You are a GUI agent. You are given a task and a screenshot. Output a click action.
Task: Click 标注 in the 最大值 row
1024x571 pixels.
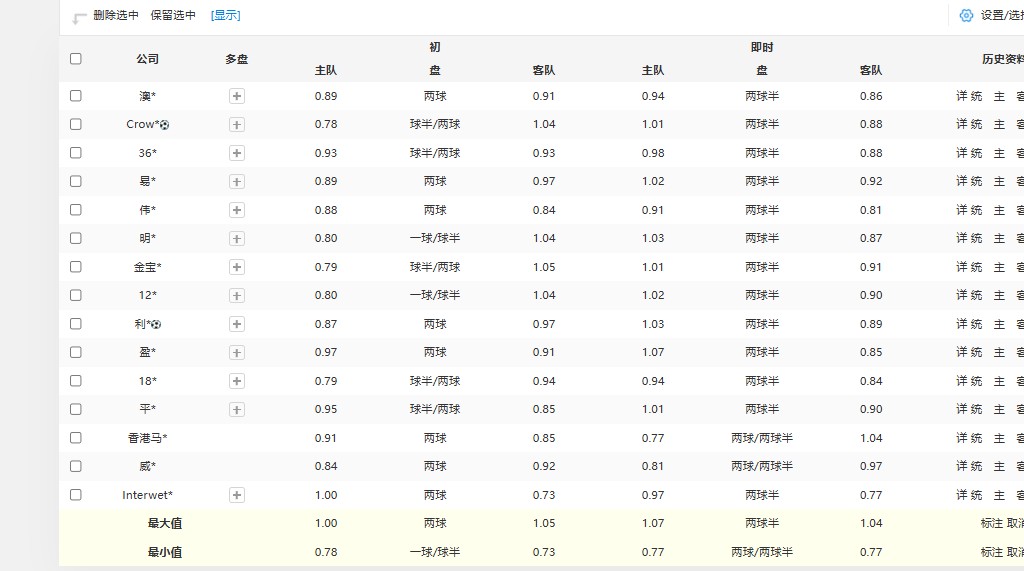(x=991, y=523)
